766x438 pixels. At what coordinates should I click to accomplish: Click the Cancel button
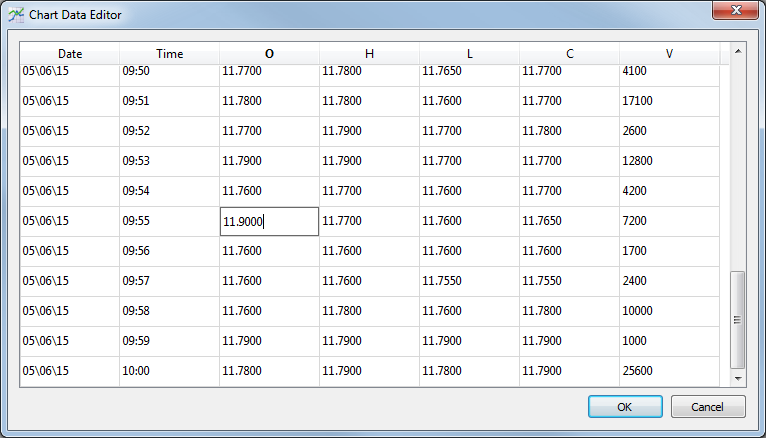point(709,407)
